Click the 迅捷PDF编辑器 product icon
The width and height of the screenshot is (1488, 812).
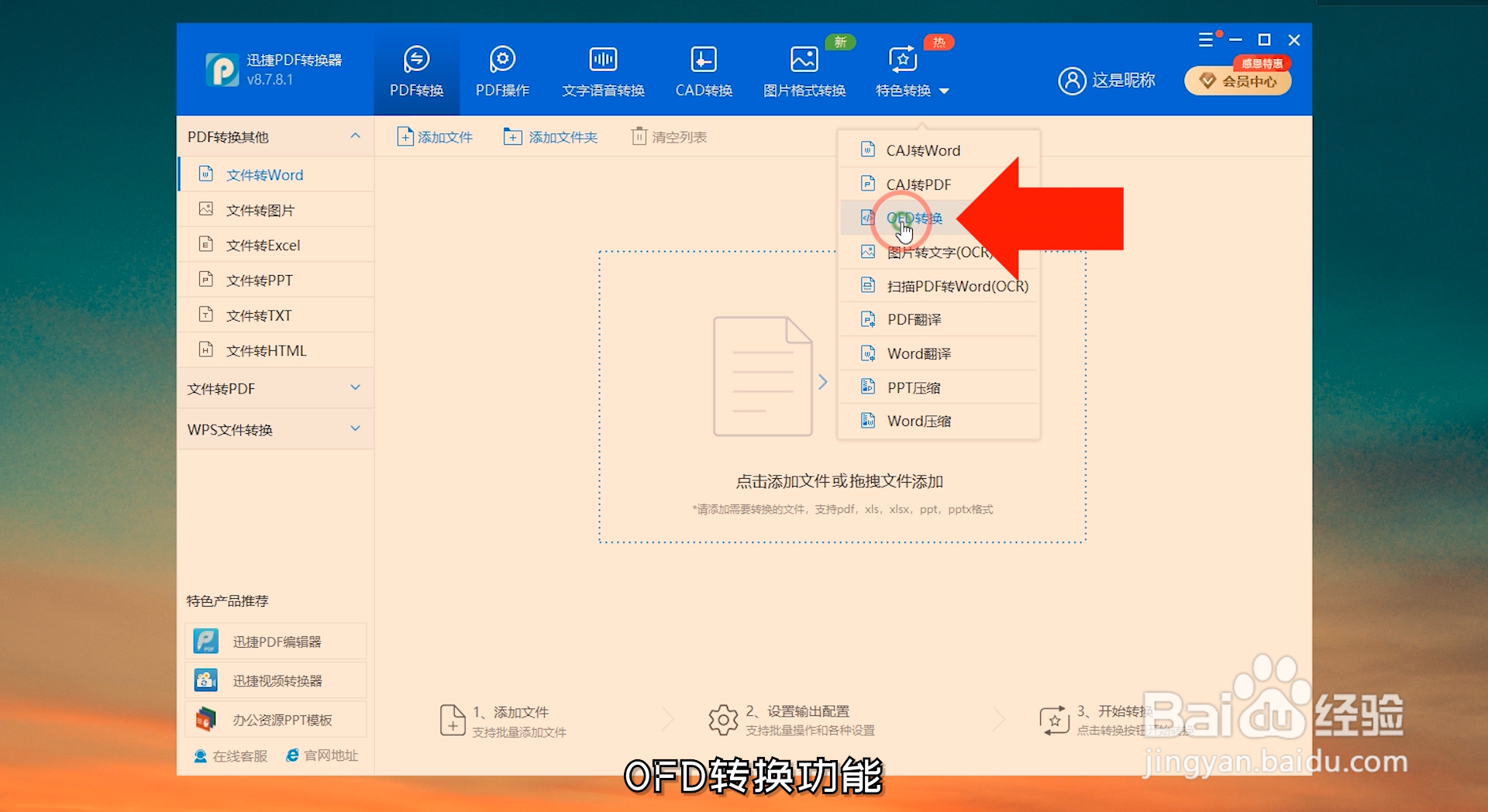(x=205, y=642)
